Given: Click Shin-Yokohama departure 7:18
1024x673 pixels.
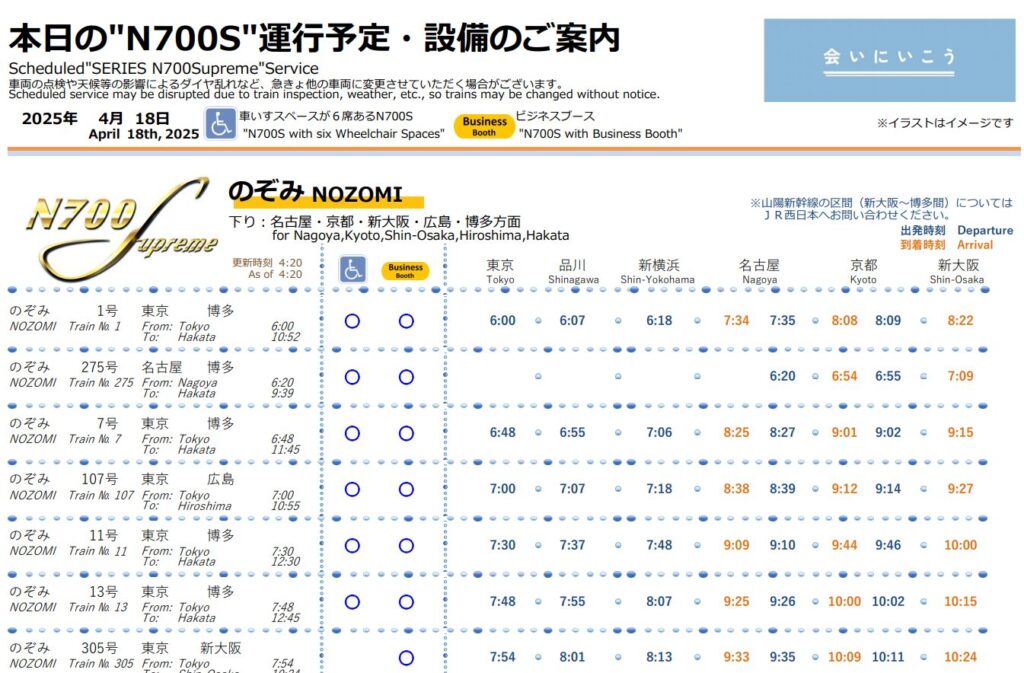Looking at the screenshot, I should (659, 488).
